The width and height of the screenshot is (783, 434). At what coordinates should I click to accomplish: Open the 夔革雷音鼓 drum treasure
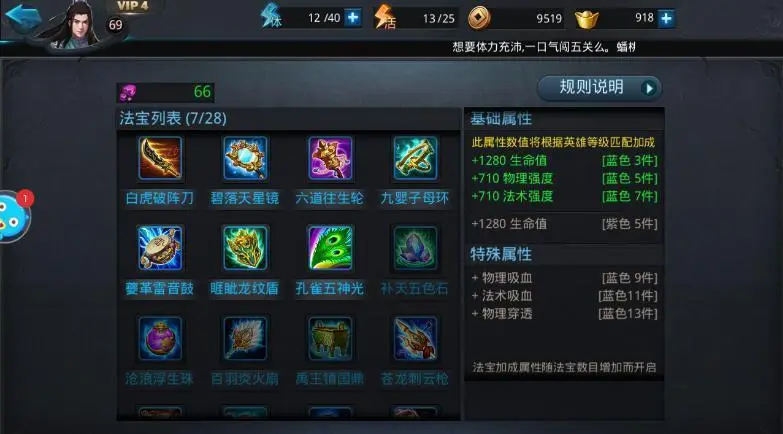[160, 248]
